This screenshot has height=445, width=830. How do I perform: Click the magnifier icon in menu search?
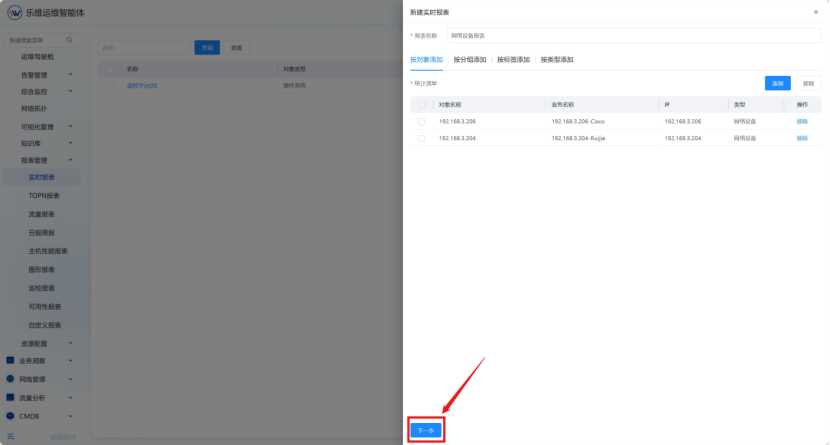pyautogui.click(x=69, y=40)
